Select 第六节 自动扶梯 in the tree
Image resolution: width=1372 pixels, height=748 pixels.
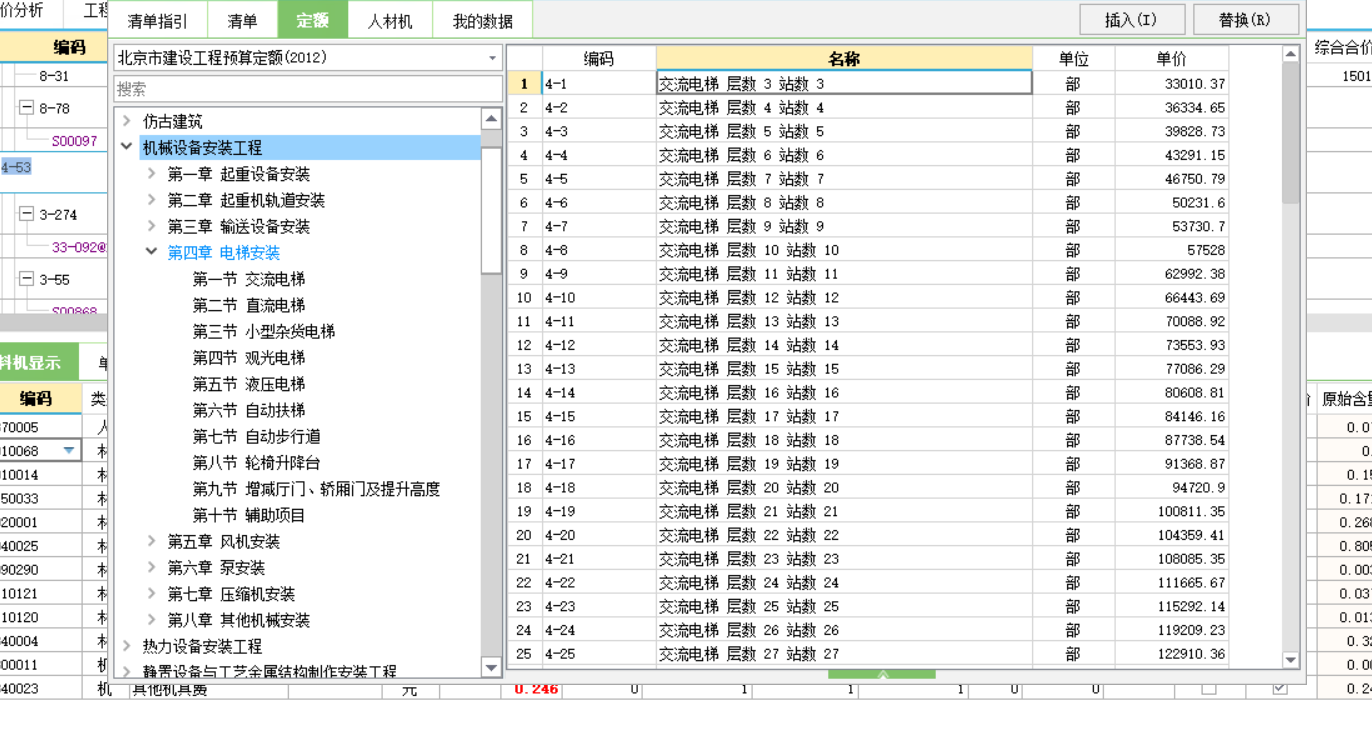coord(249,410)
